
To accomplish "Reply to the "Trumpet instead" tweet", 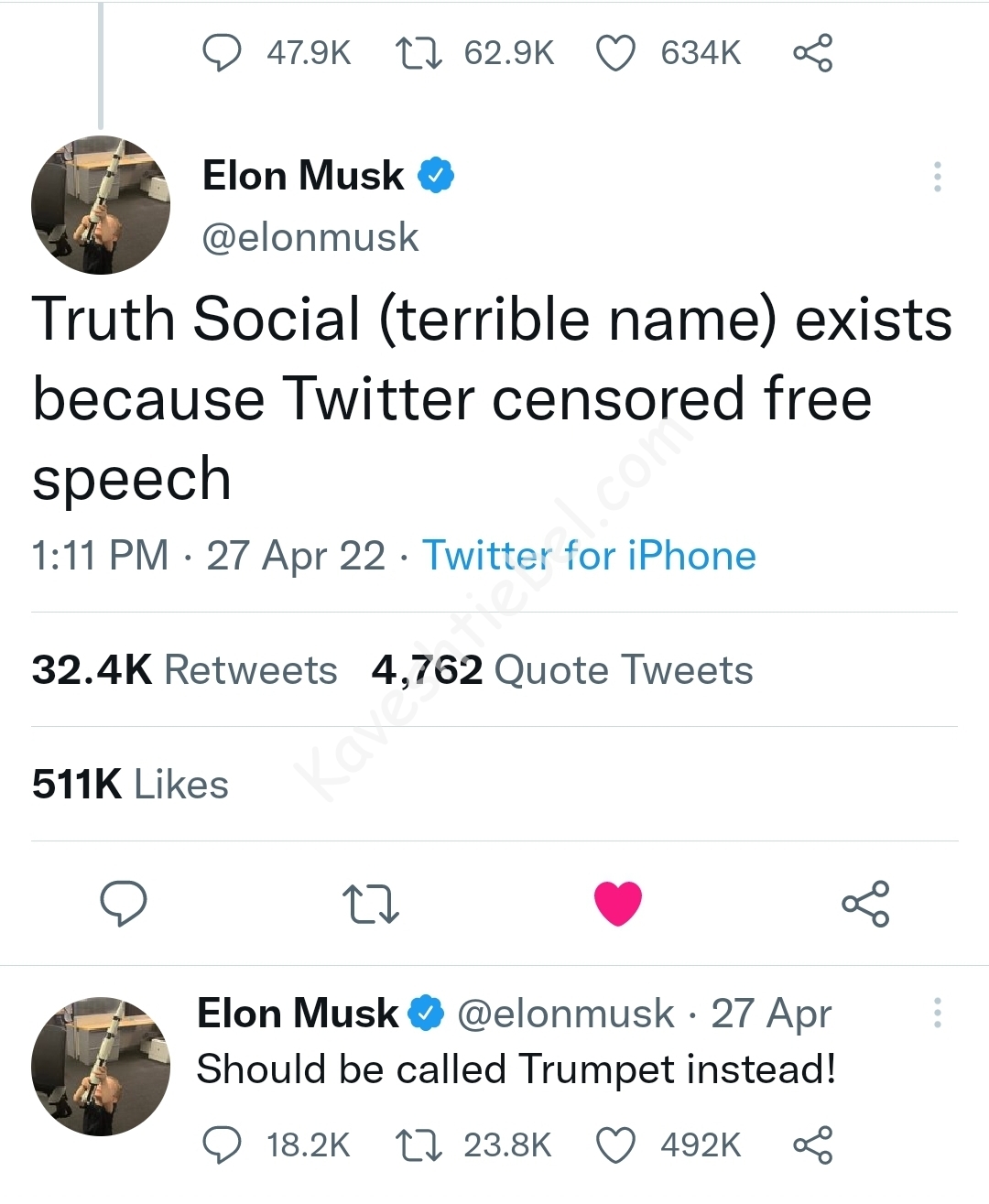I will (x=221, y=1144).
